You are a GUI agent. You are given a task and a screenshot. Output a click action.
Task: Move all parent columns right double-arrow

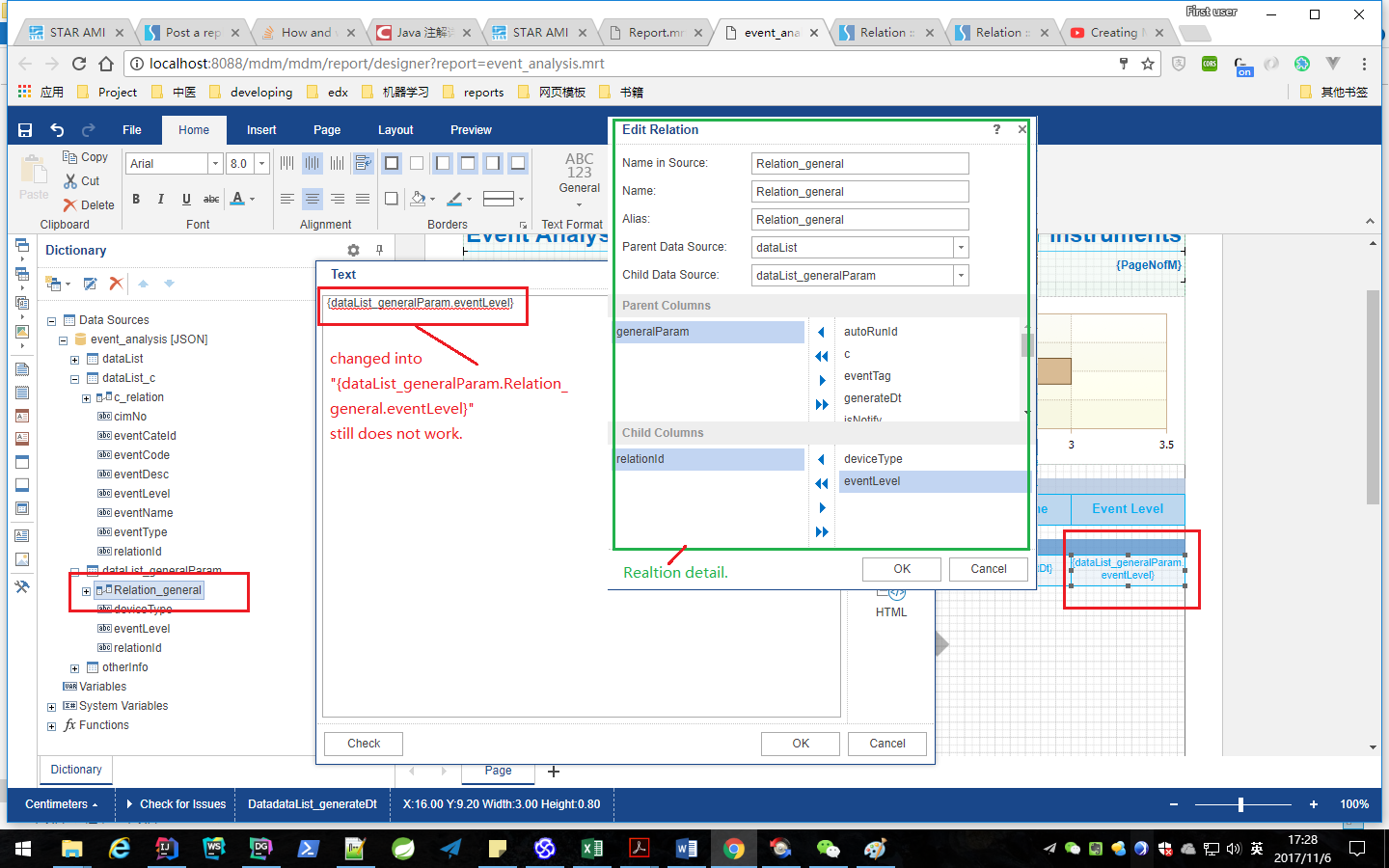click(822, 405)
